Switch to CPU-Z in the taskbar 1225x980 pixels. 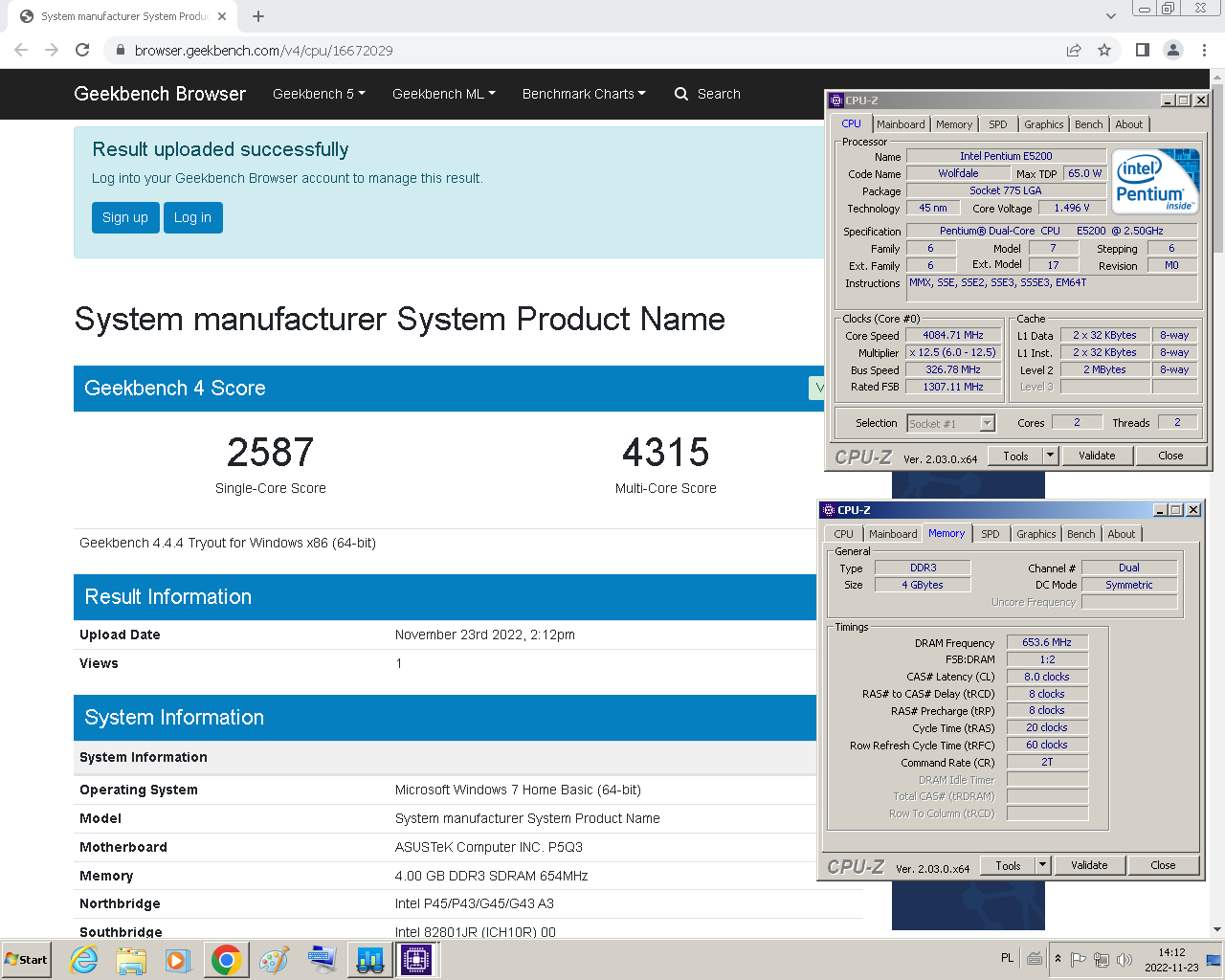point(416,960)
